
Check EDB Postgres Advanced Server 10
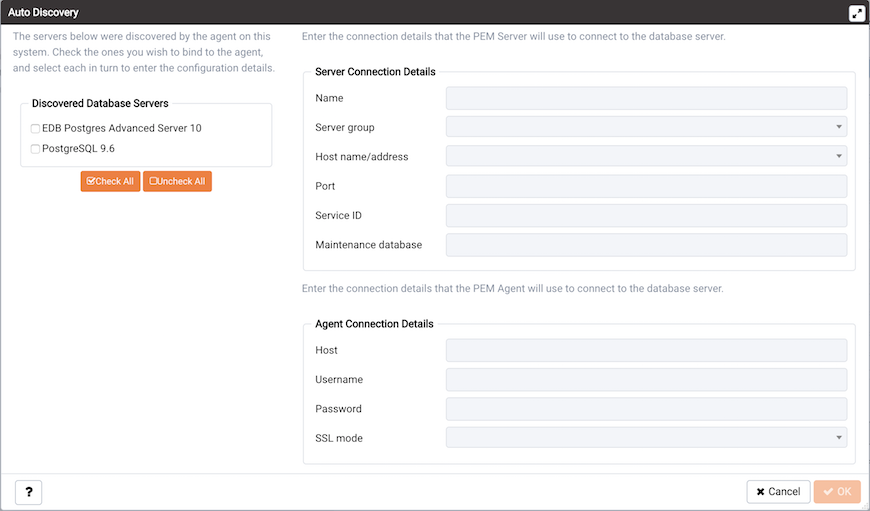click(x=35, y=129)
